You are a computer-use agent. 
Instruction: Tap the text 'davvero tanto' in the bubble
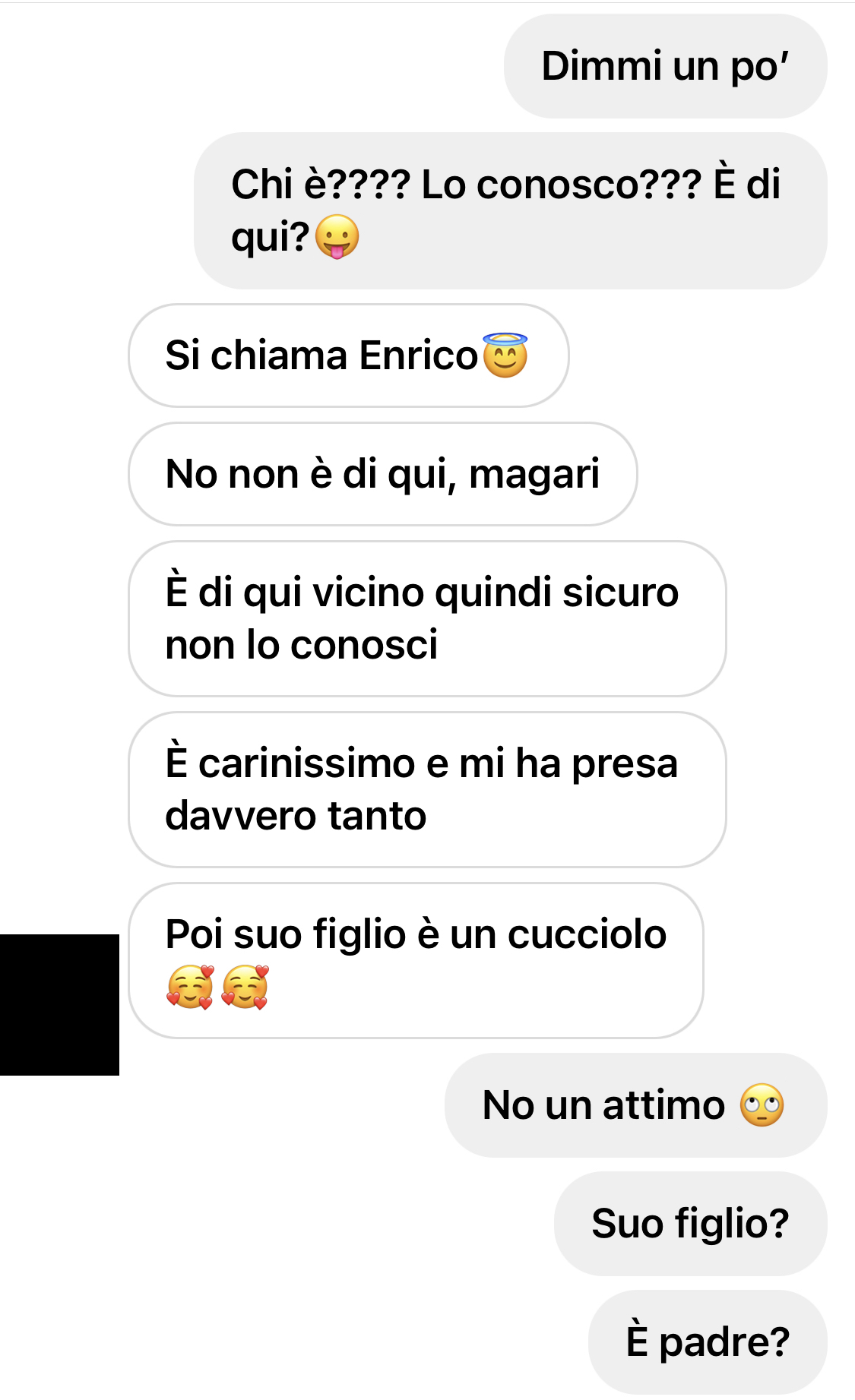296,816
